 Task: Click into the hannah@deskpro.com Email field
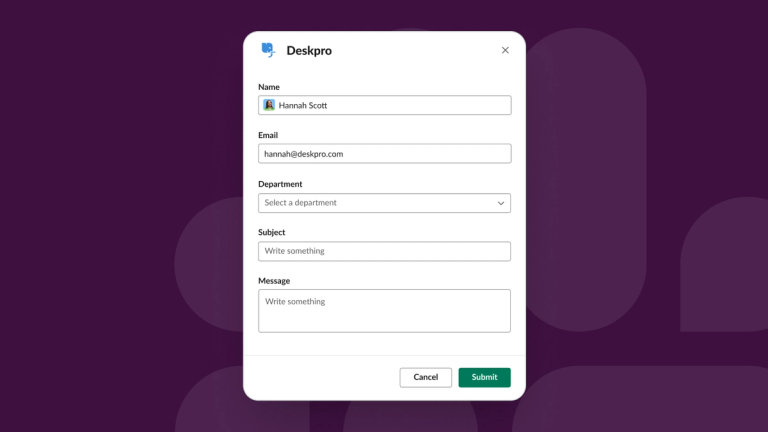pyautogui.click(x=384, y=154)
